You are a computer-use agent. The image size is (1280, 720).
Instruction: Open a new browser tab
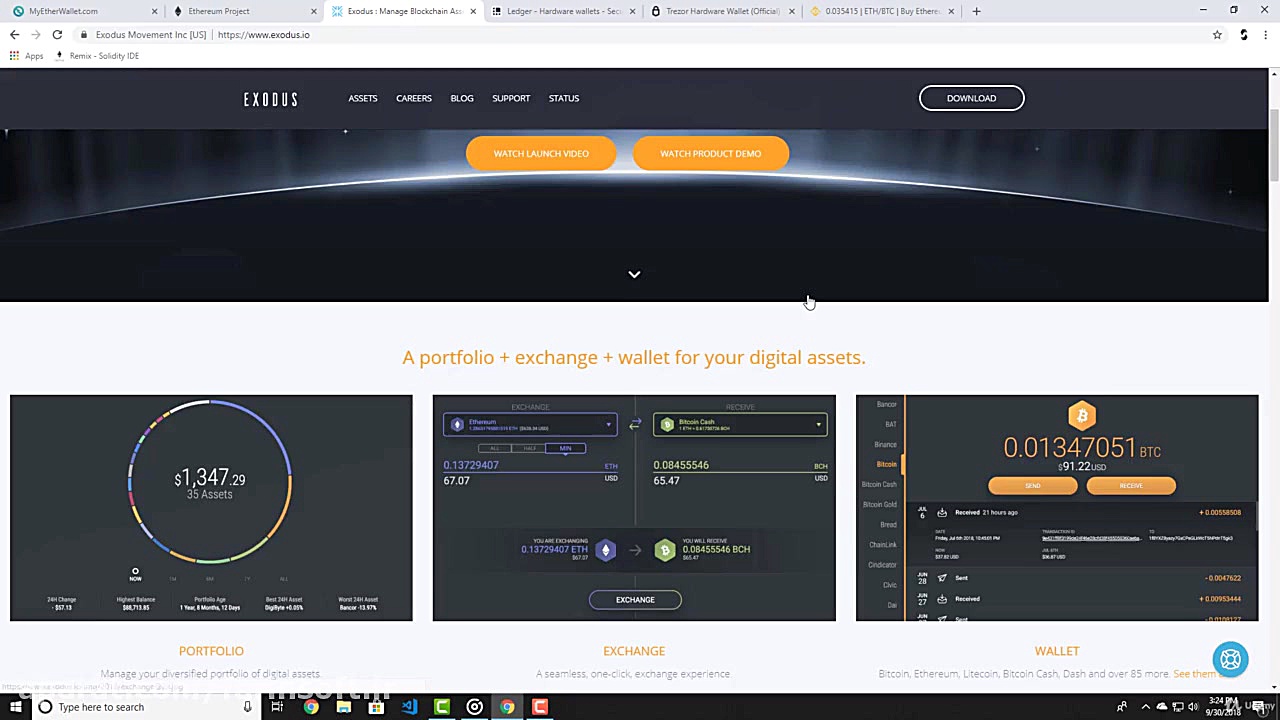click(976, 11)
